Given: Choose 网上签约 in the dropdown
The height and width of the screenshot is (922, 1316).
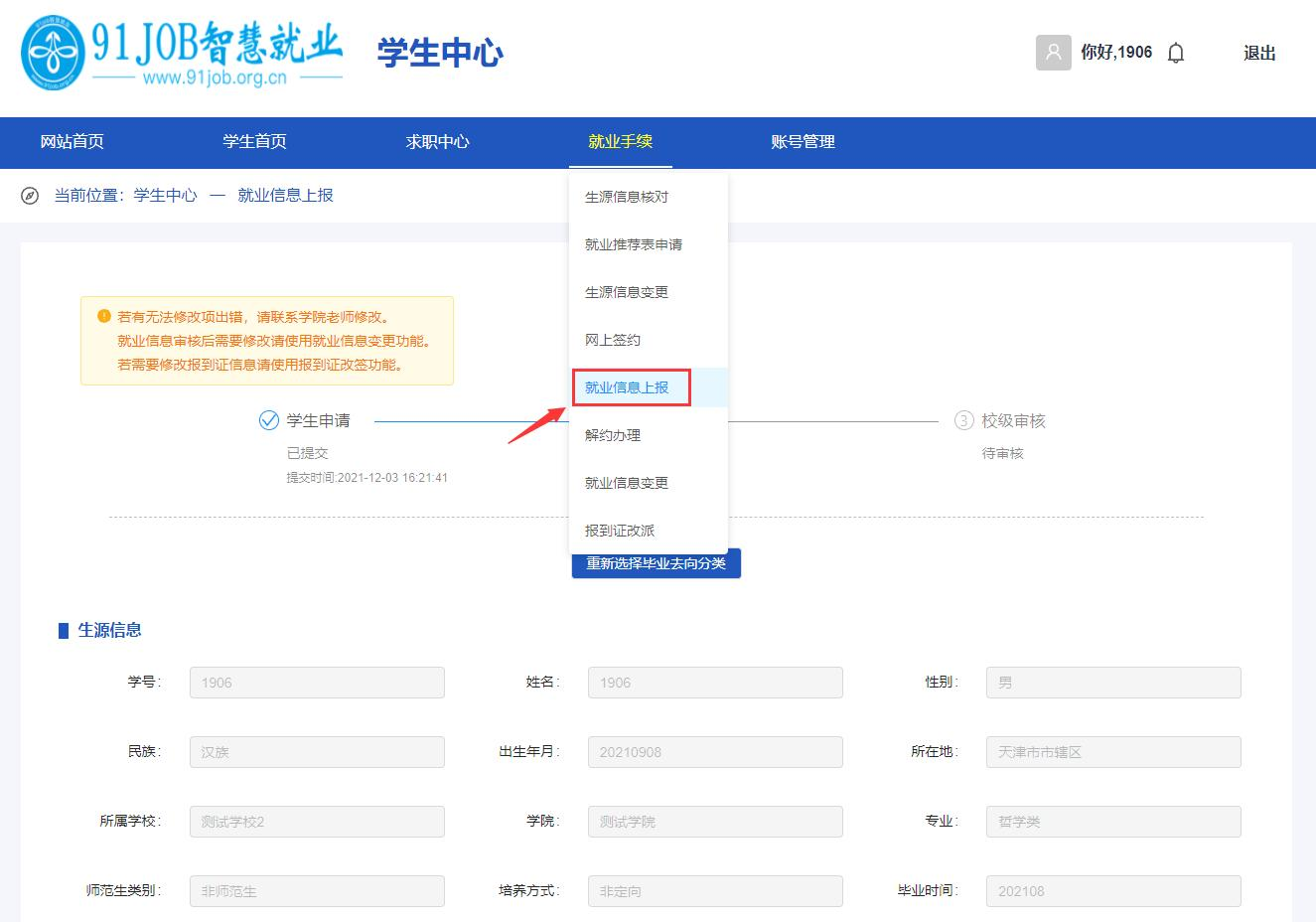Looking at the screenshot, I should (613, 340).
